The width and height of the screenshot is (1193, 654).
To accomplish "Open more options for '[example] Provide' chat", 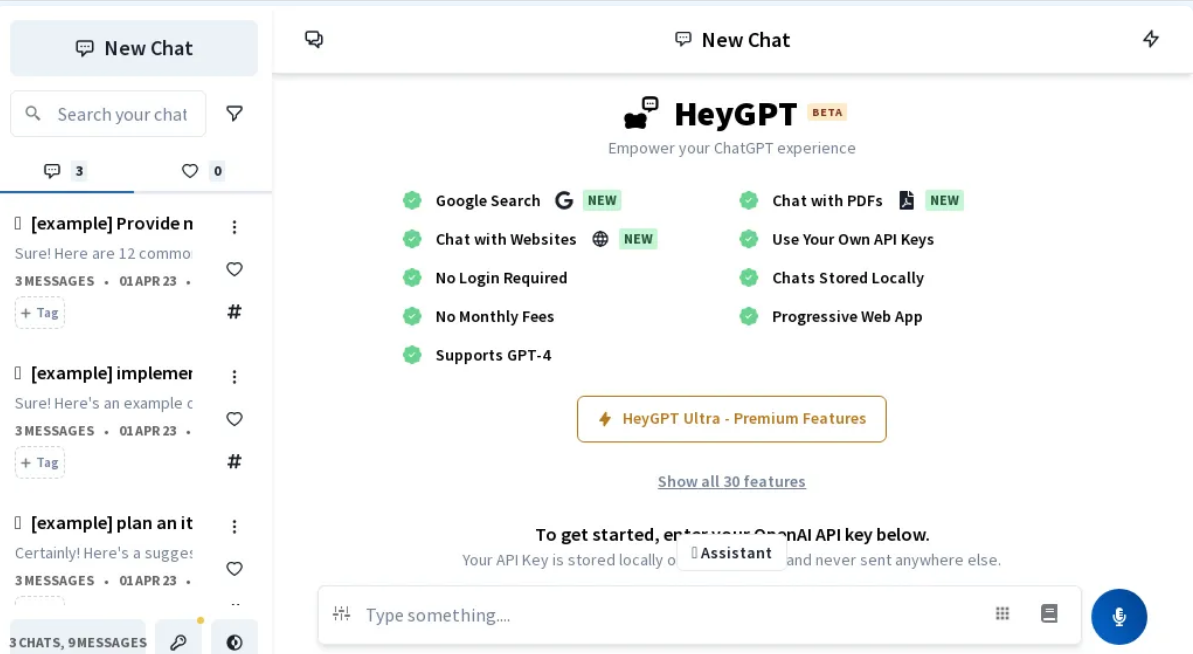I will click(x=234, y=227).
